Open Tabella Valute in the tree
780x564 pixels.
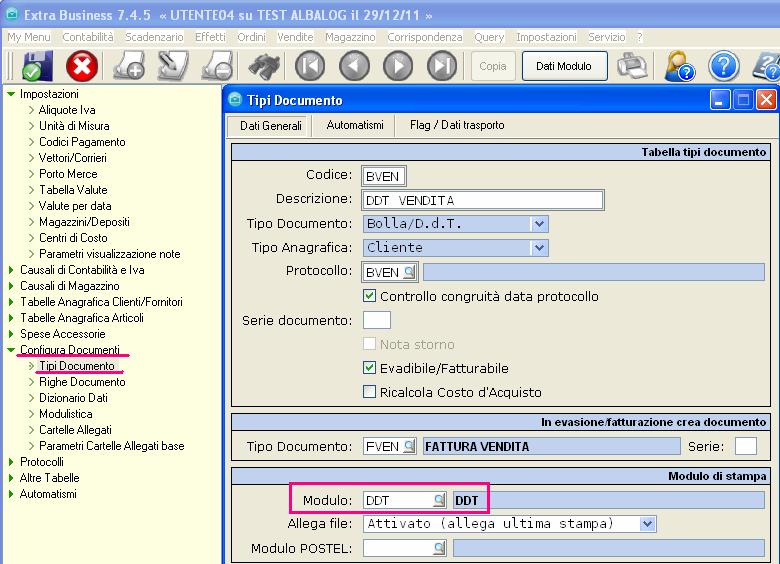tap(73, 189)
